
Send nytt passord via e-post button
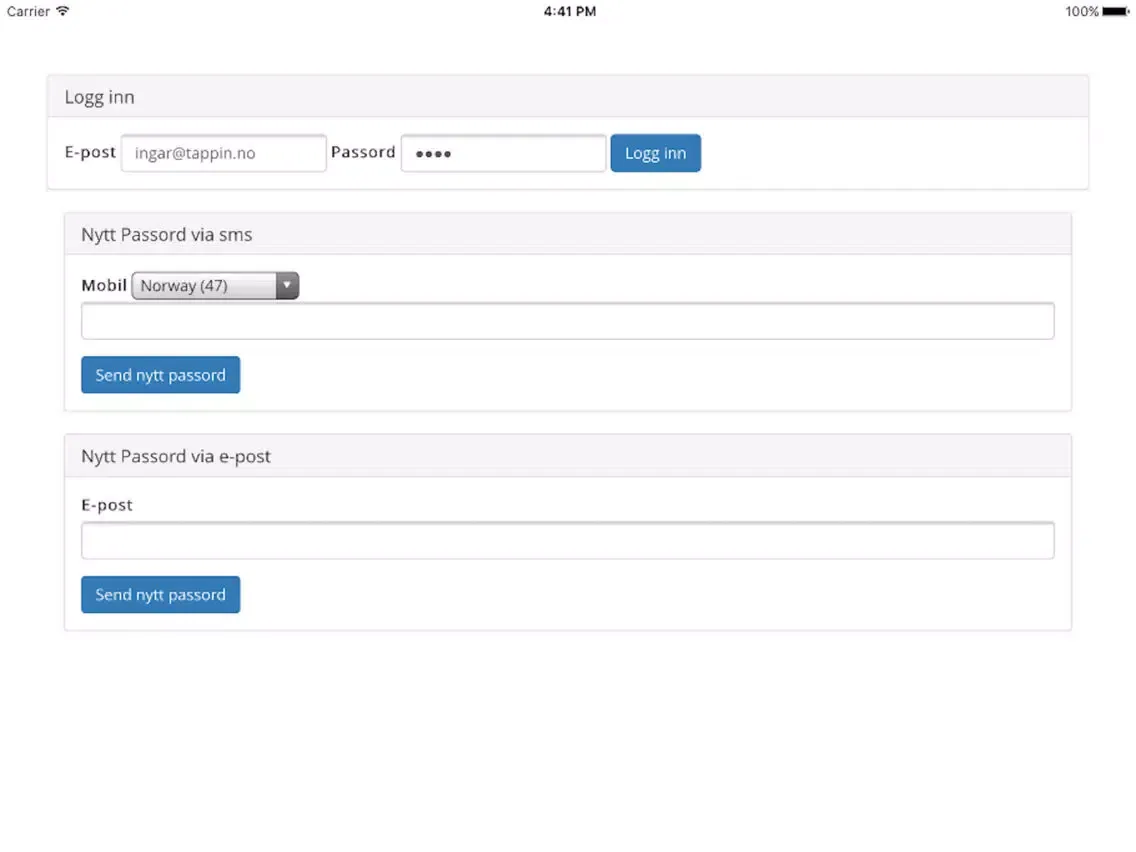point(160,594)
